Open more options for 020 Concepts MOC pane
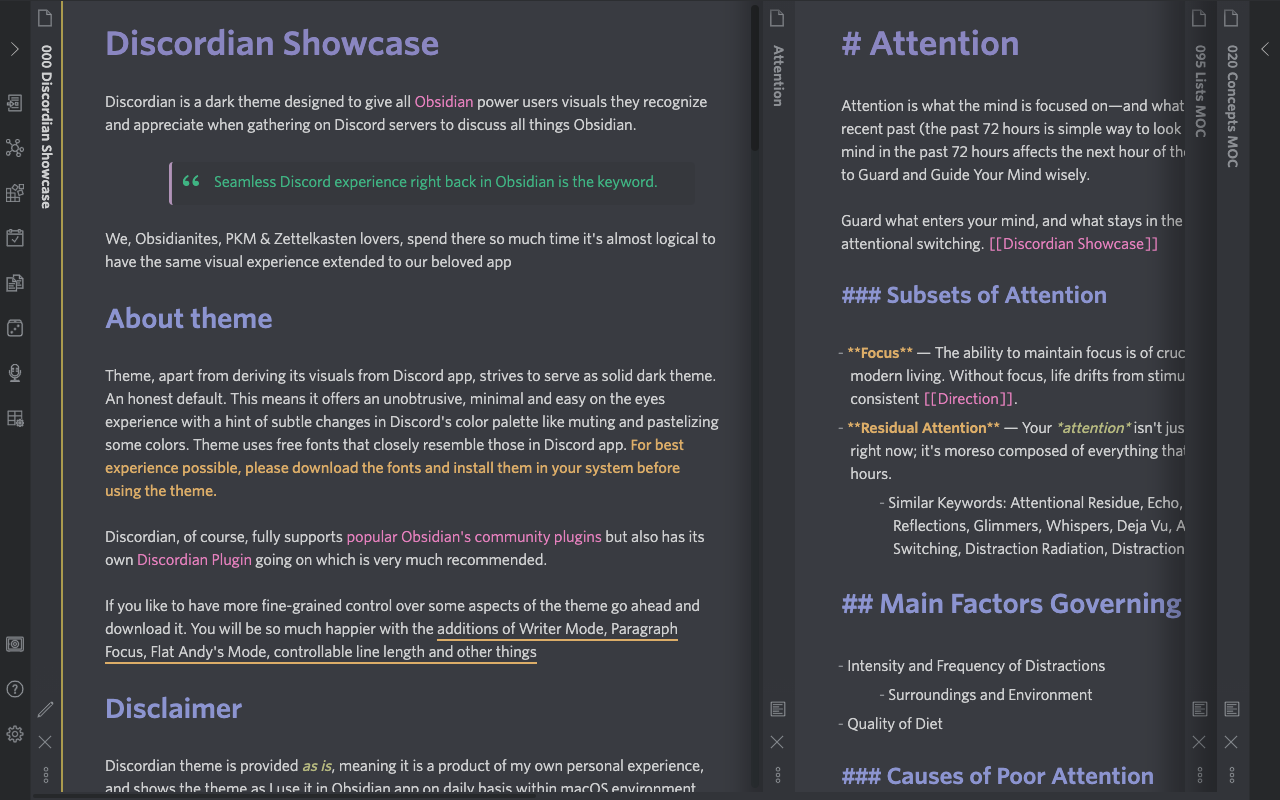Viewport: 1280px width, 800px height. [x=1232, y=775]
